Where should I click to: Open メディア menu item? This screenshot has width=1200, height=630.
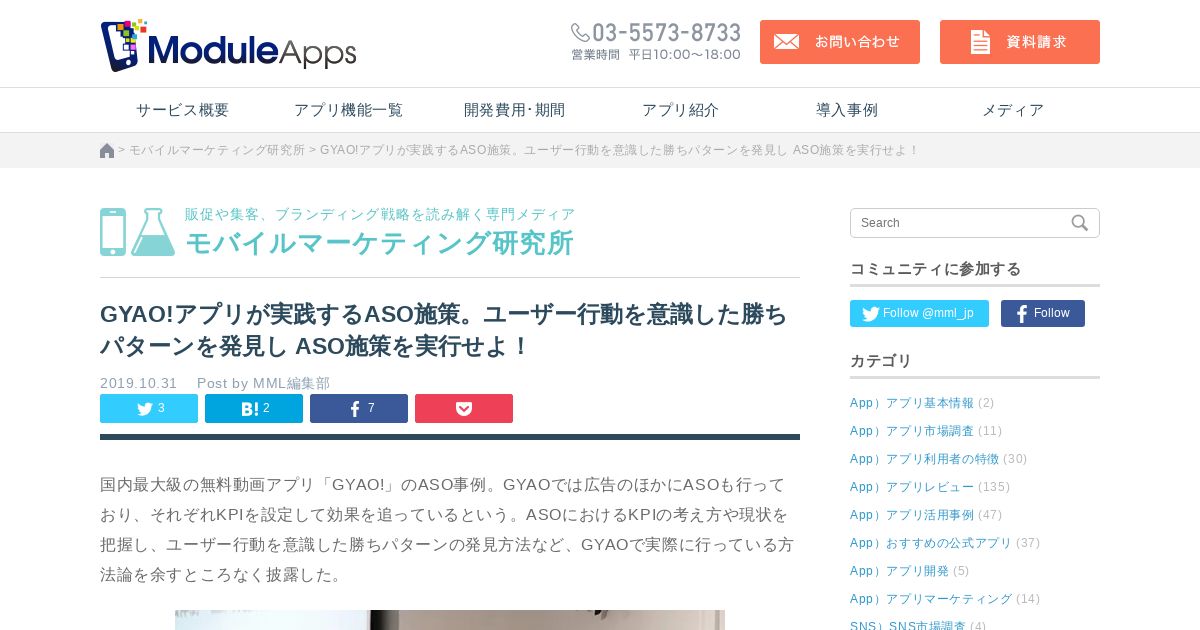(x=1013, y=110)
